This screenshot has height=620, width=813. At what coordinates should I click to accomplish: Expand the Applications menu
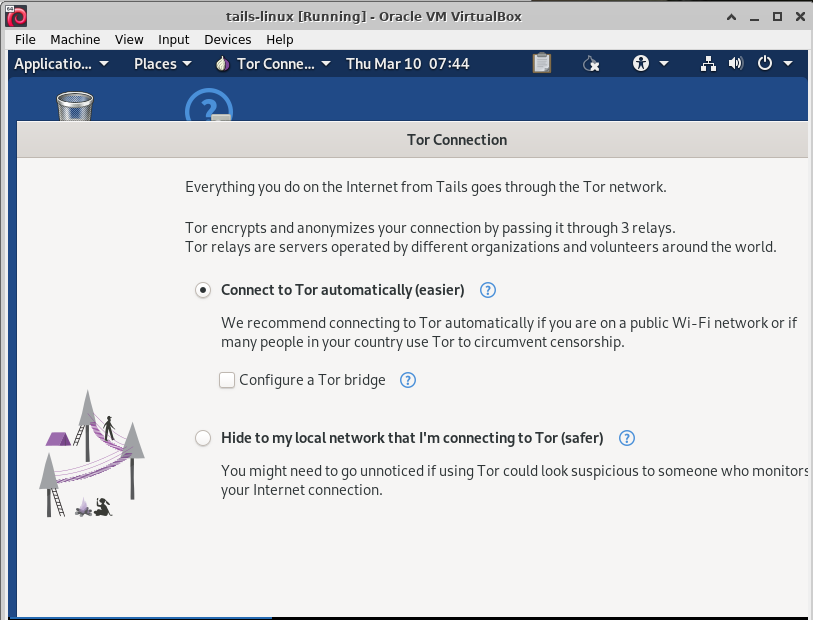[61, 64]
